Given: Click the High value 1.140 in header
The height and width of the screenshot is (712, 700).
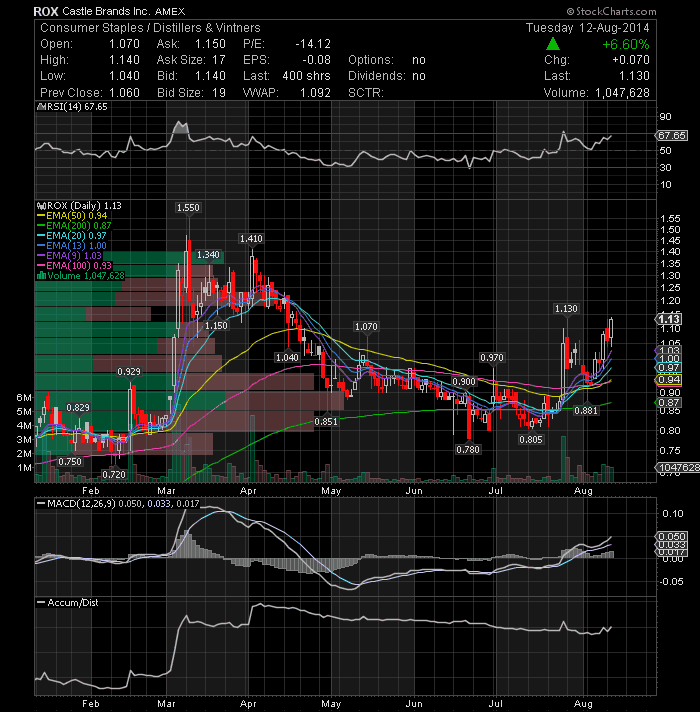Looking at the screenshot, I should pyautogui.click(x=124, y=60).
